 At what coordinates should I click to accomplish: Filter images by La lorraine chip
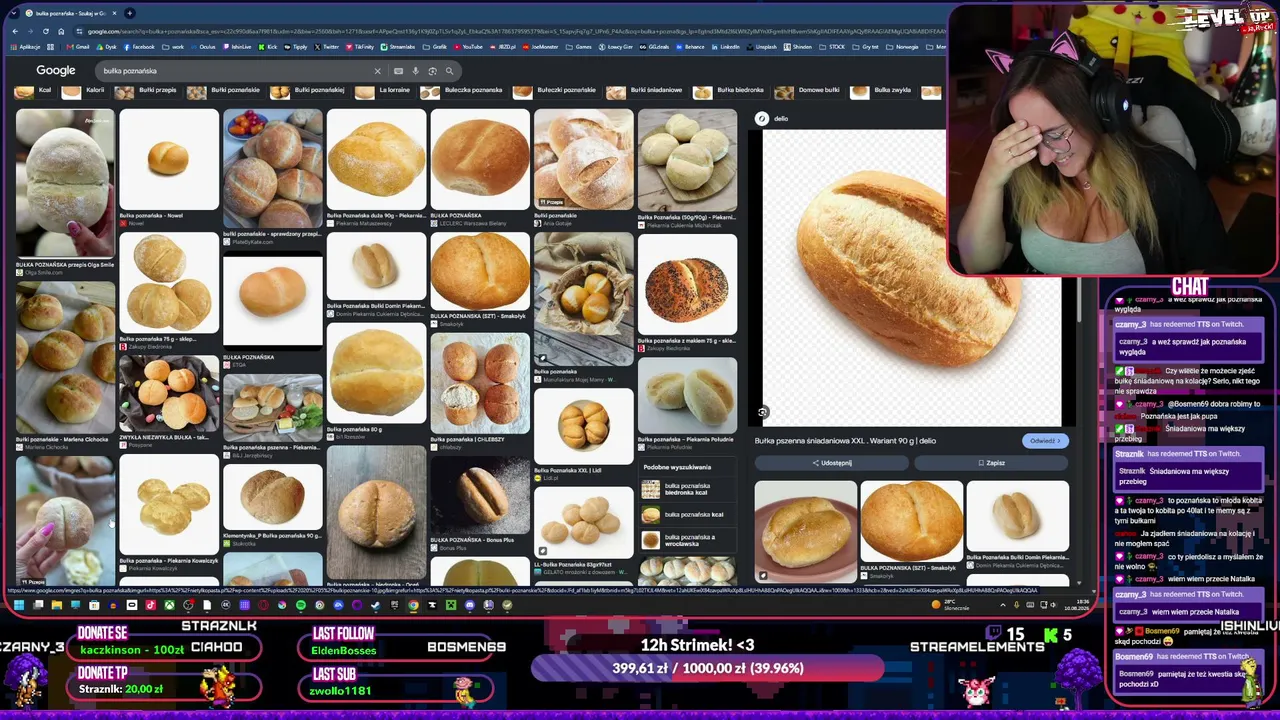click(x=384, y=91)
